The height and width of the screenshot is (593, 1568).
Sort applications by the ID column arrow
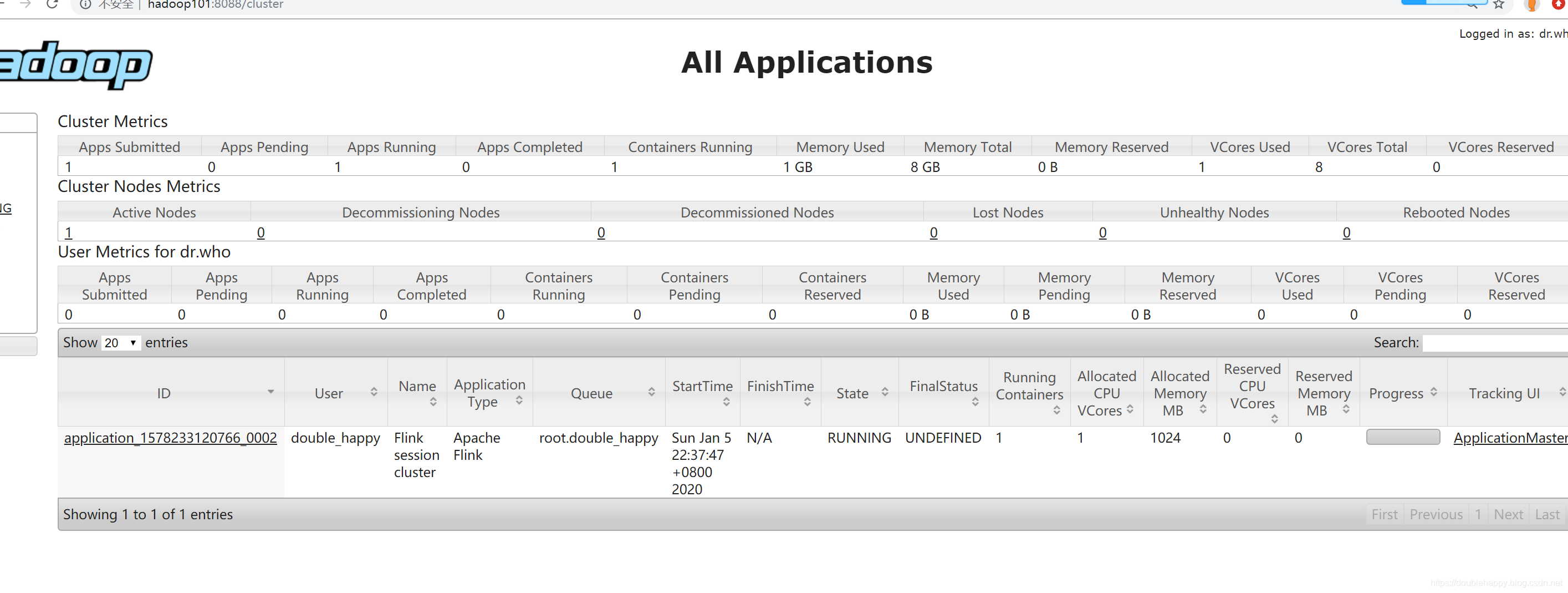[x=270, y=392]
